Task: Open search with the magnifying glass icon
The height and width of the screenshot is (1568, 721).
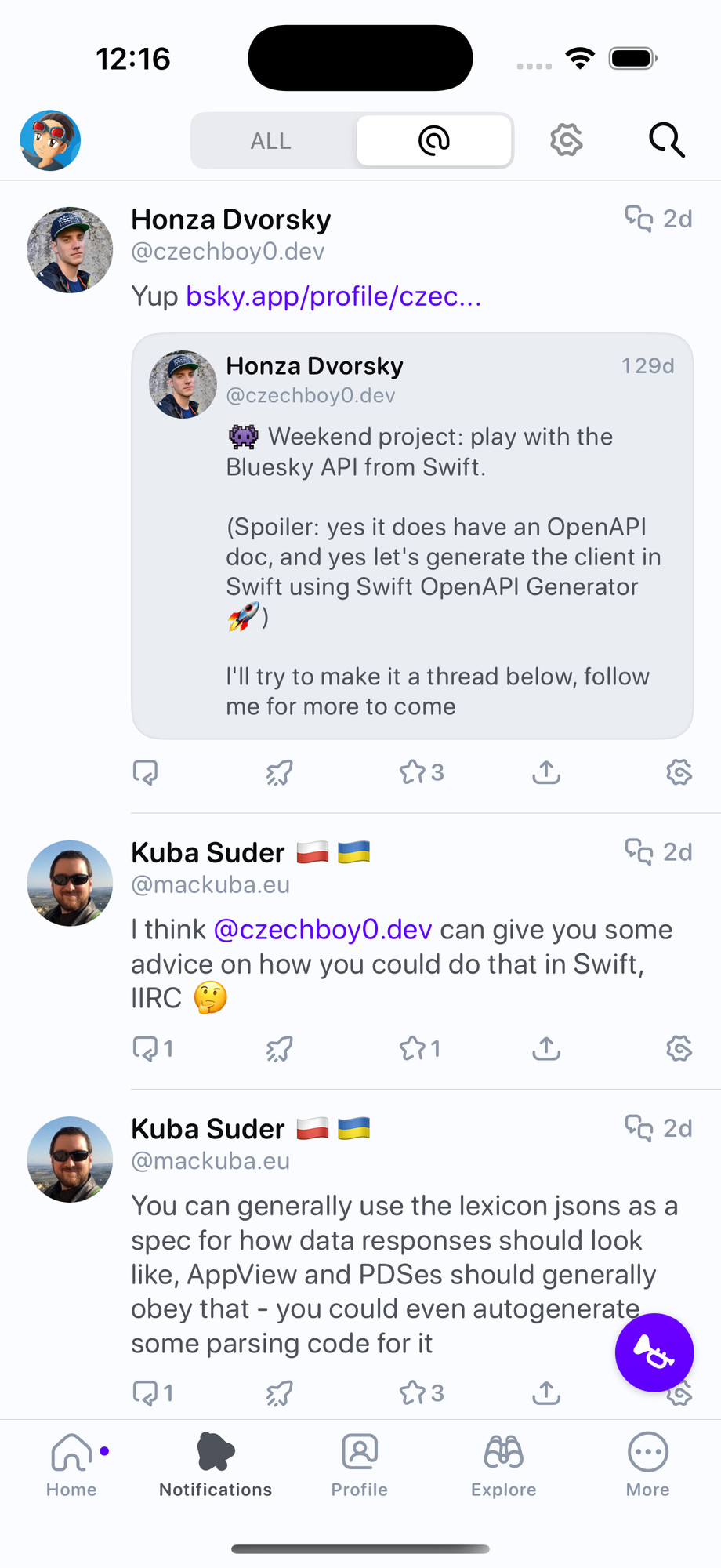Action: [x=667, y=140]
